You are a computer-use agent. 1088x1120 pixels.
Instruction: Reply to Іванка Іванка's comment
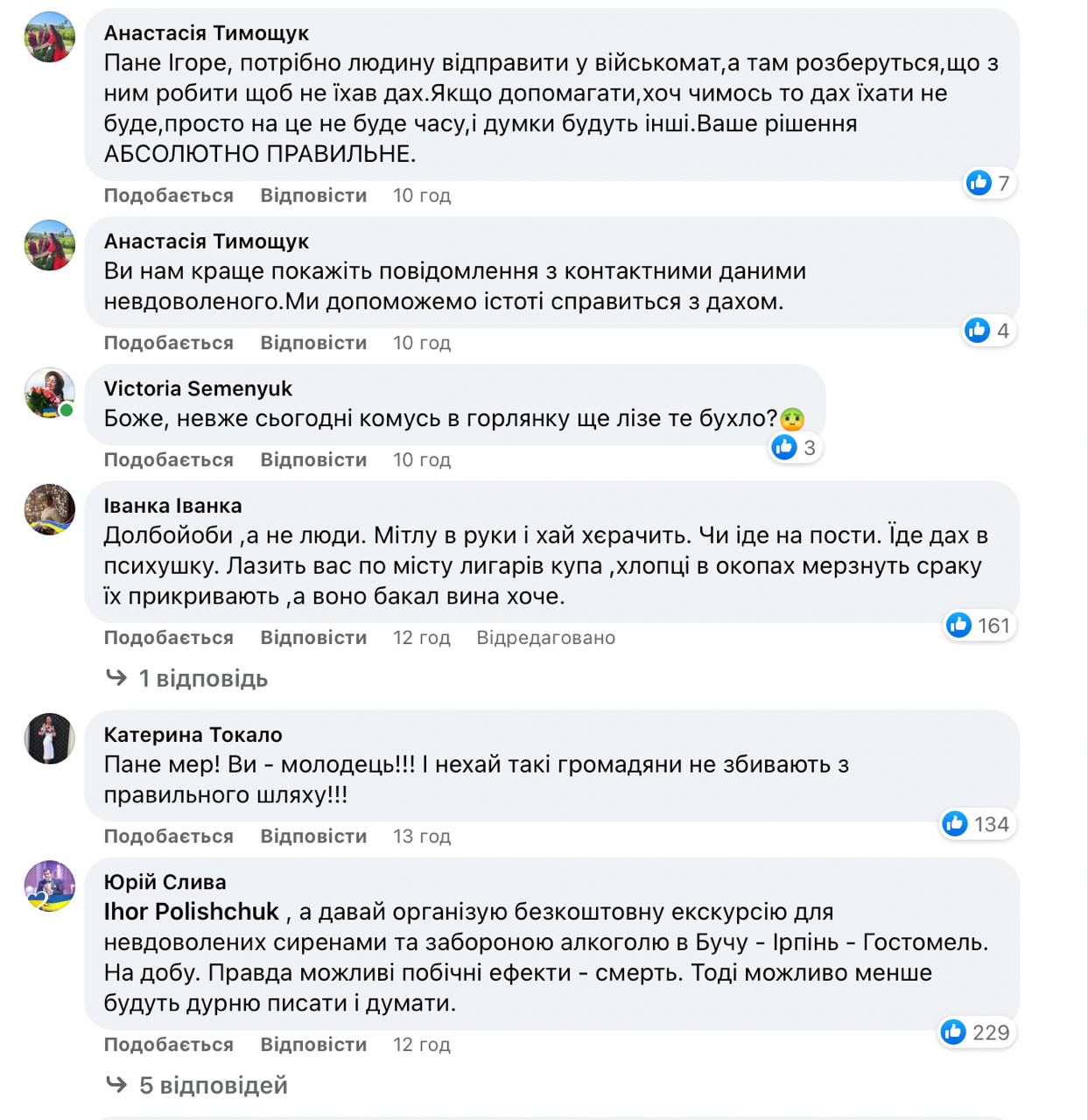[x=313, y=638]
